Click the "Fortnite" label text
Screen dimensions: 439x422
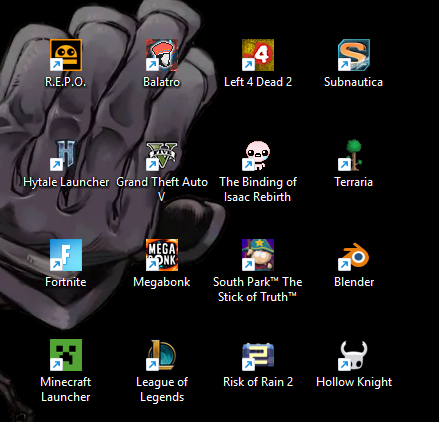tap(66, 282)
